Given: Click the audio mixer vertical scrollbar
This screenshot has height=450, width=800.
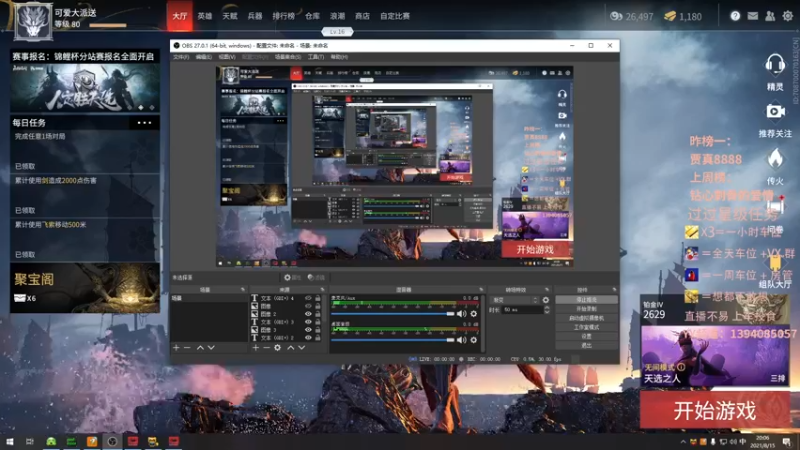Looking at the screenshot, I should (x=483, y=323).
